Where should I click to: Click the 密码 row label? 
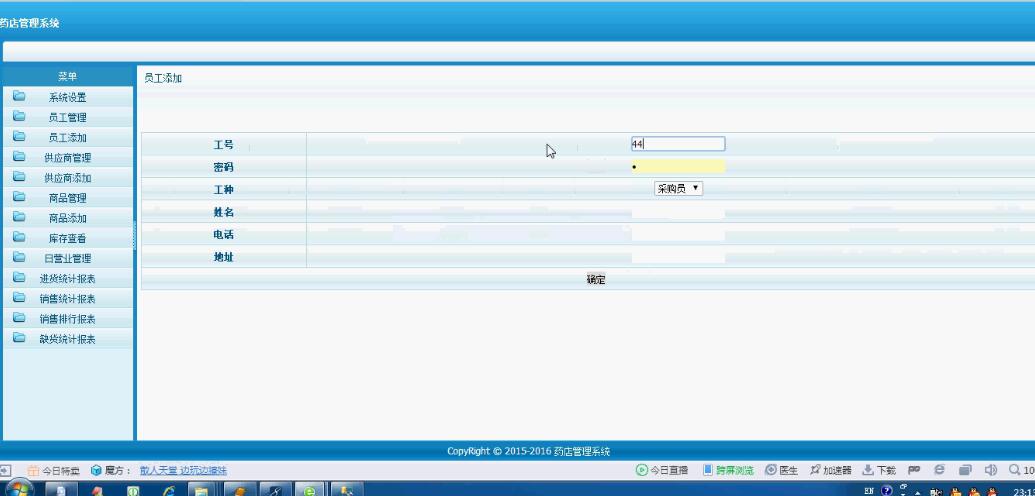point(223,167)
